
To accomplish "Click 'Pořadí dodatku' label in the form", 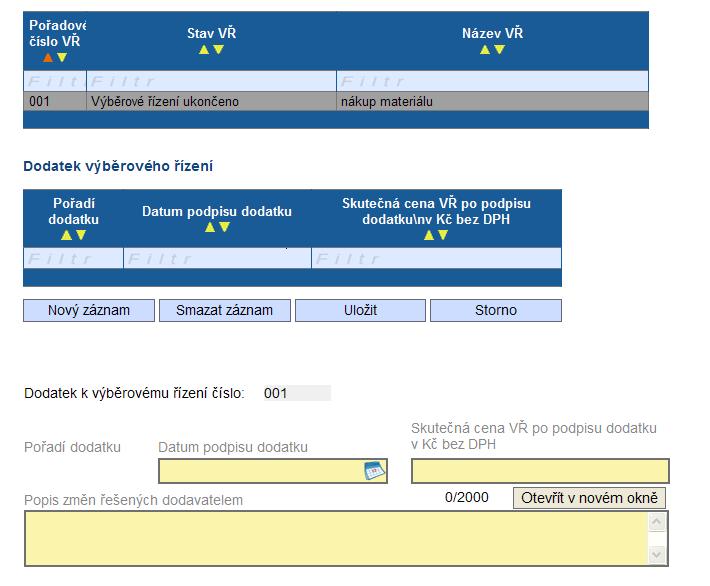I will click(x=72, y=447).
